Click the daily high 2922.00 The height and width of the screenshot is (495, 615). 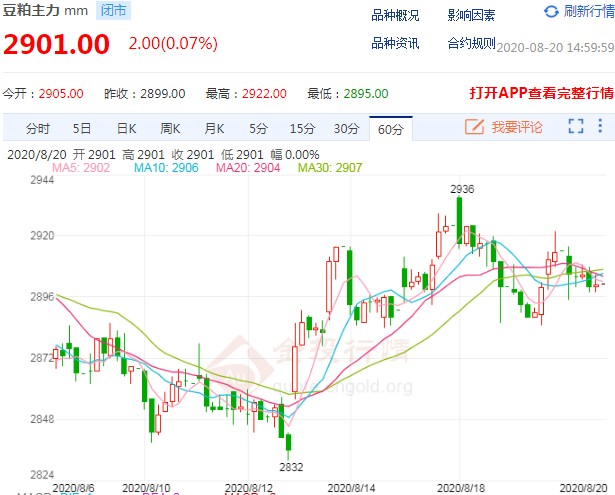click(264, 94)
